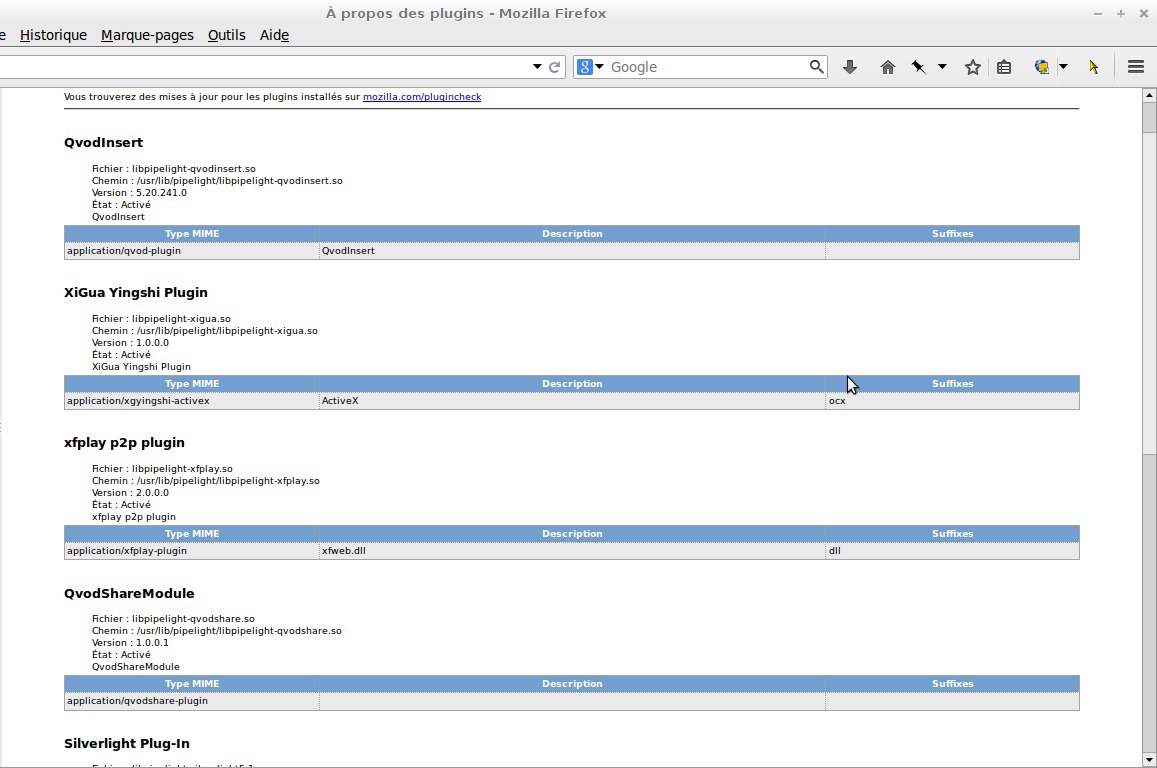Open the URL history dropdown arrow

[x=537, y=67]
